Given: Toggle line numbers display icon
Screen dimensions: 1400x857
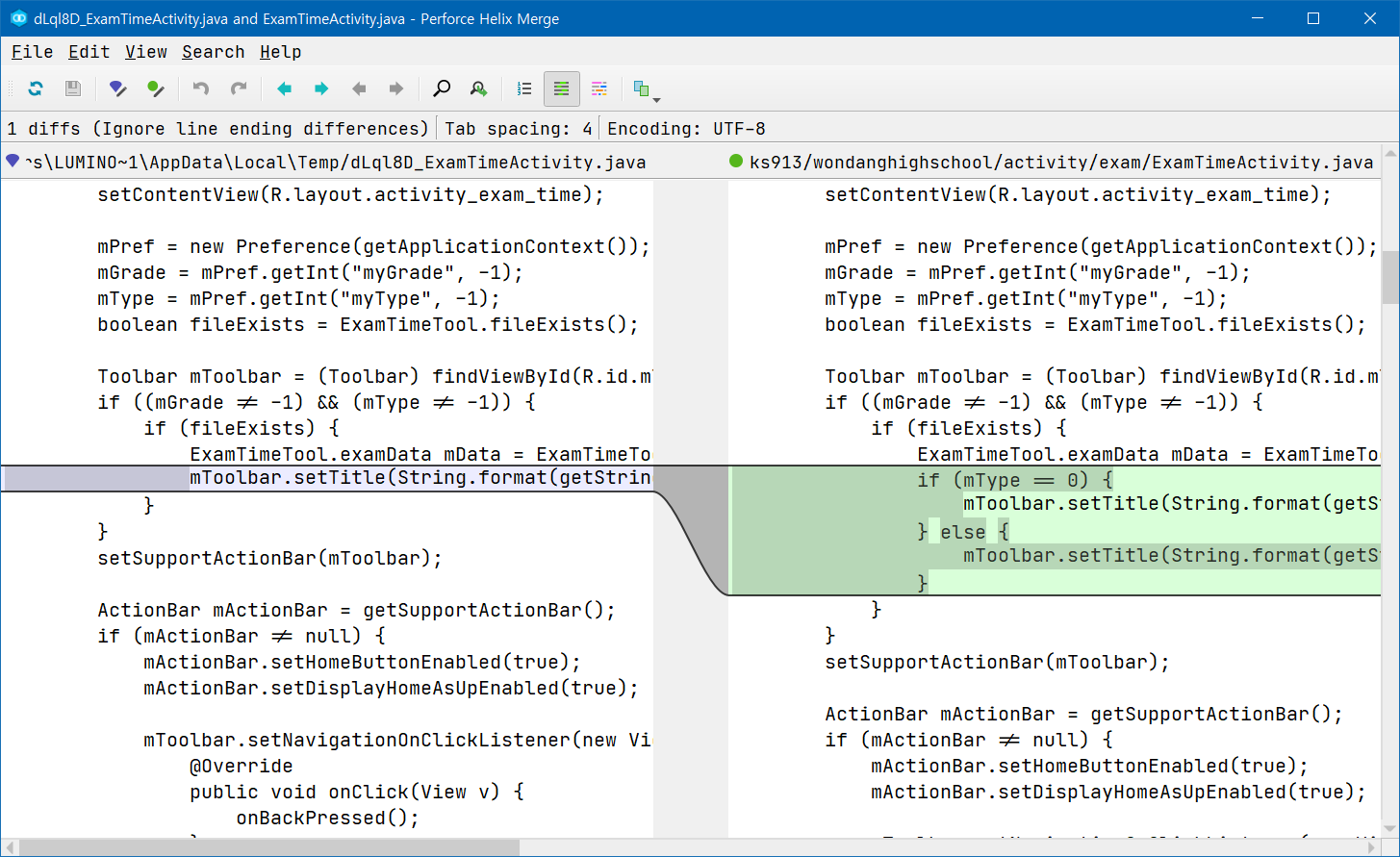Looking at the screenshot, I should (x=524, y=88).
